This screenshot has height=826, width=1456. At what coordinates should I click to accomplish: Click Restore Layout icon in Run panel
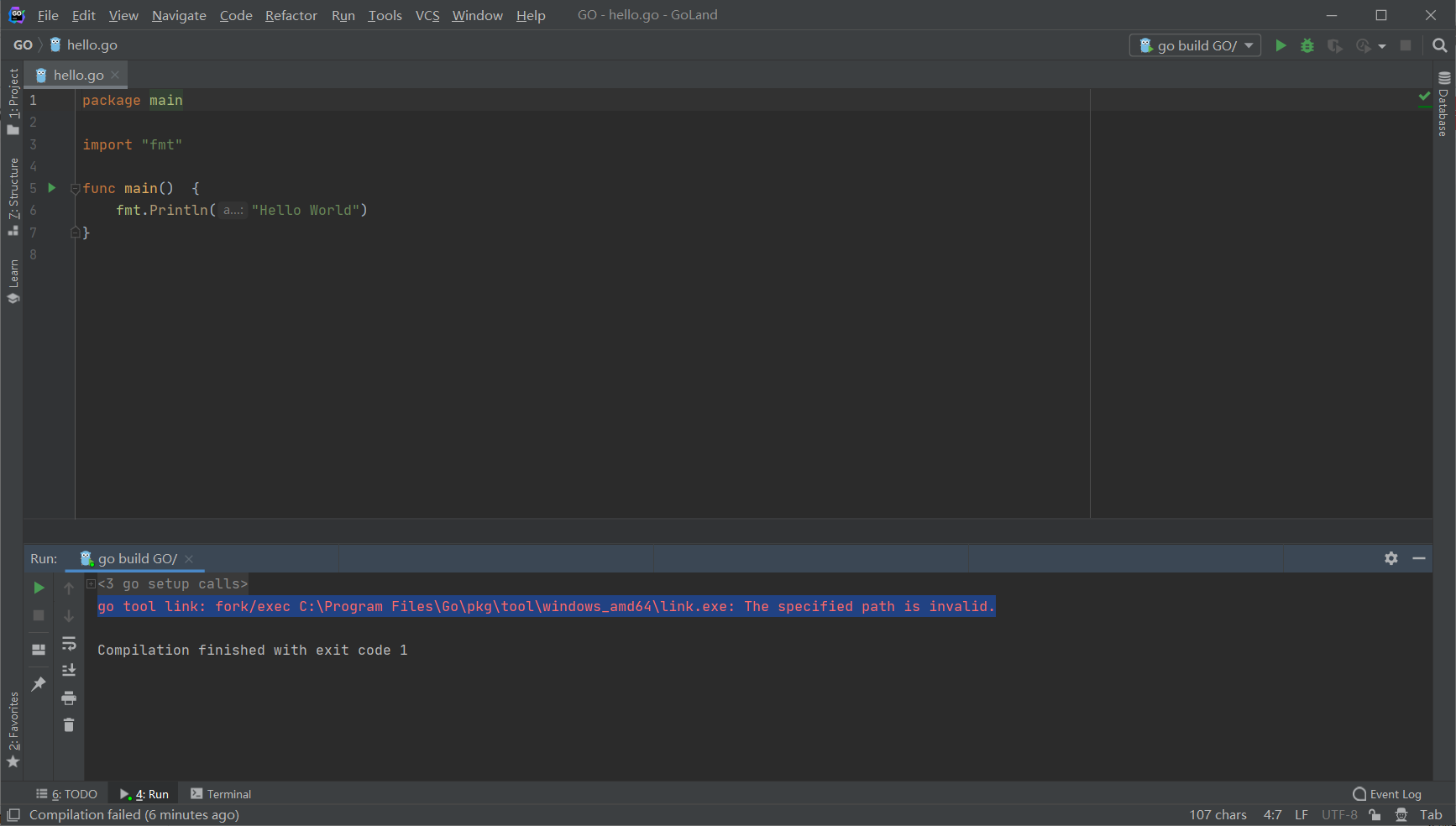39,650
